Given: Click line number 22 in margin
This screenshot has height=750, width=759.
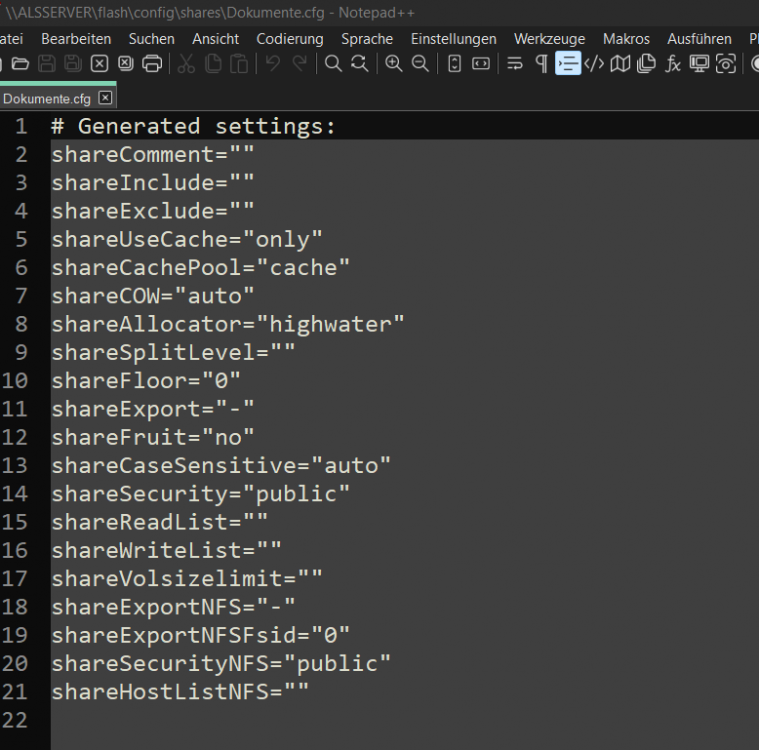Looking at the screenshot, I should [15, 720].
